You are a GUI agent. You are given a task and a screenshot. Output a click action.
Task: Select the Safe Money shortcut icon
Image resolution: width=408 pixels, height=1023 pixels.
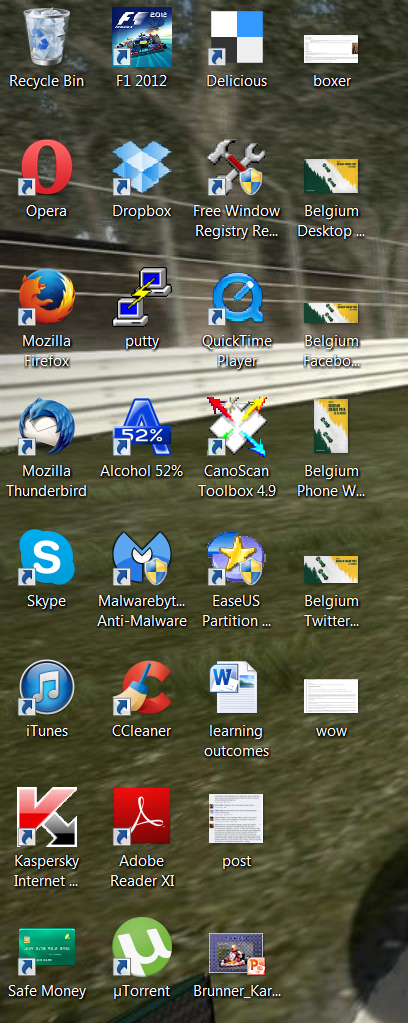46,951
